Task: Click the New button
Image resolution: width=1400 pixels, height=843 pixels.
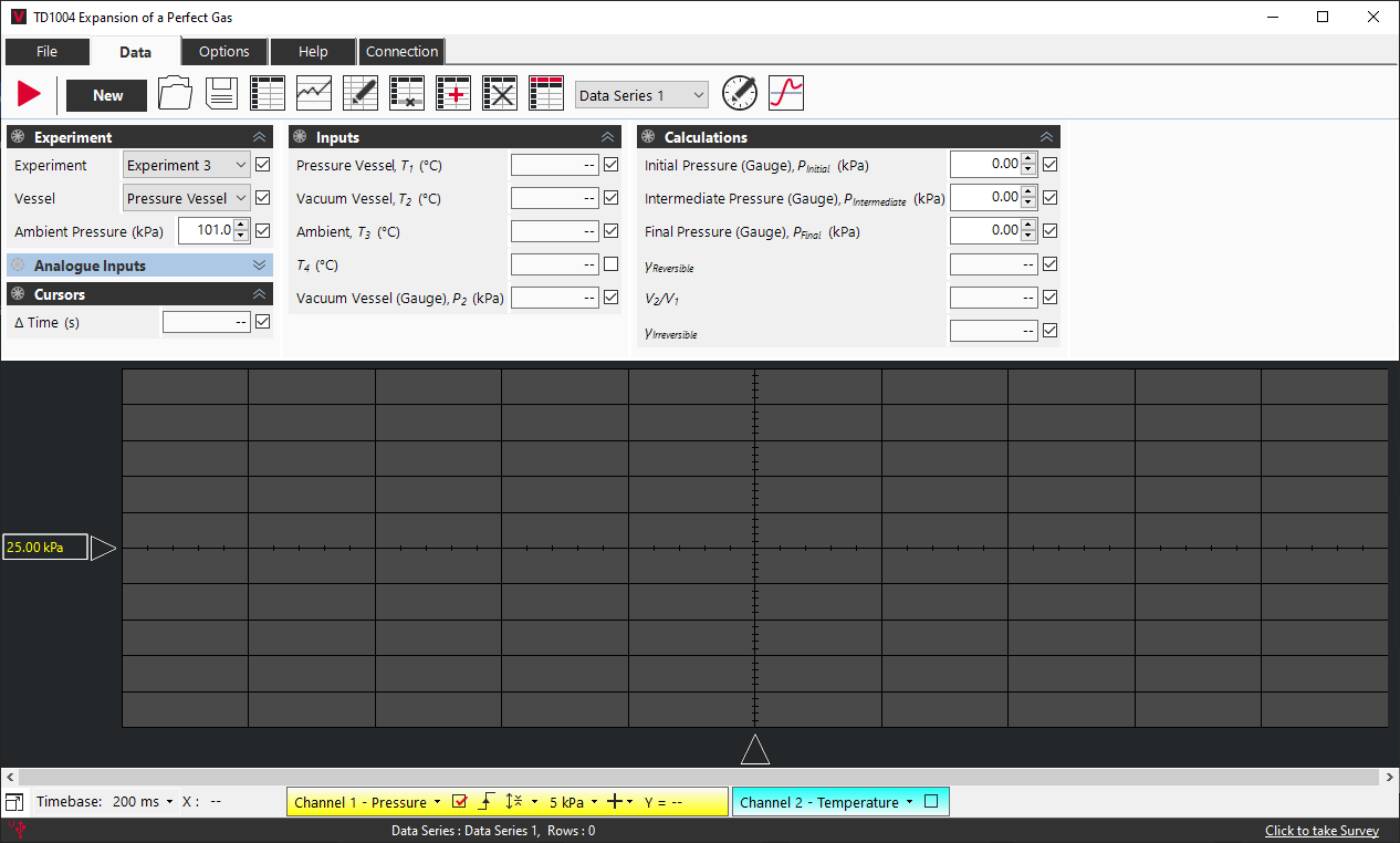Action: pos(107,95)
